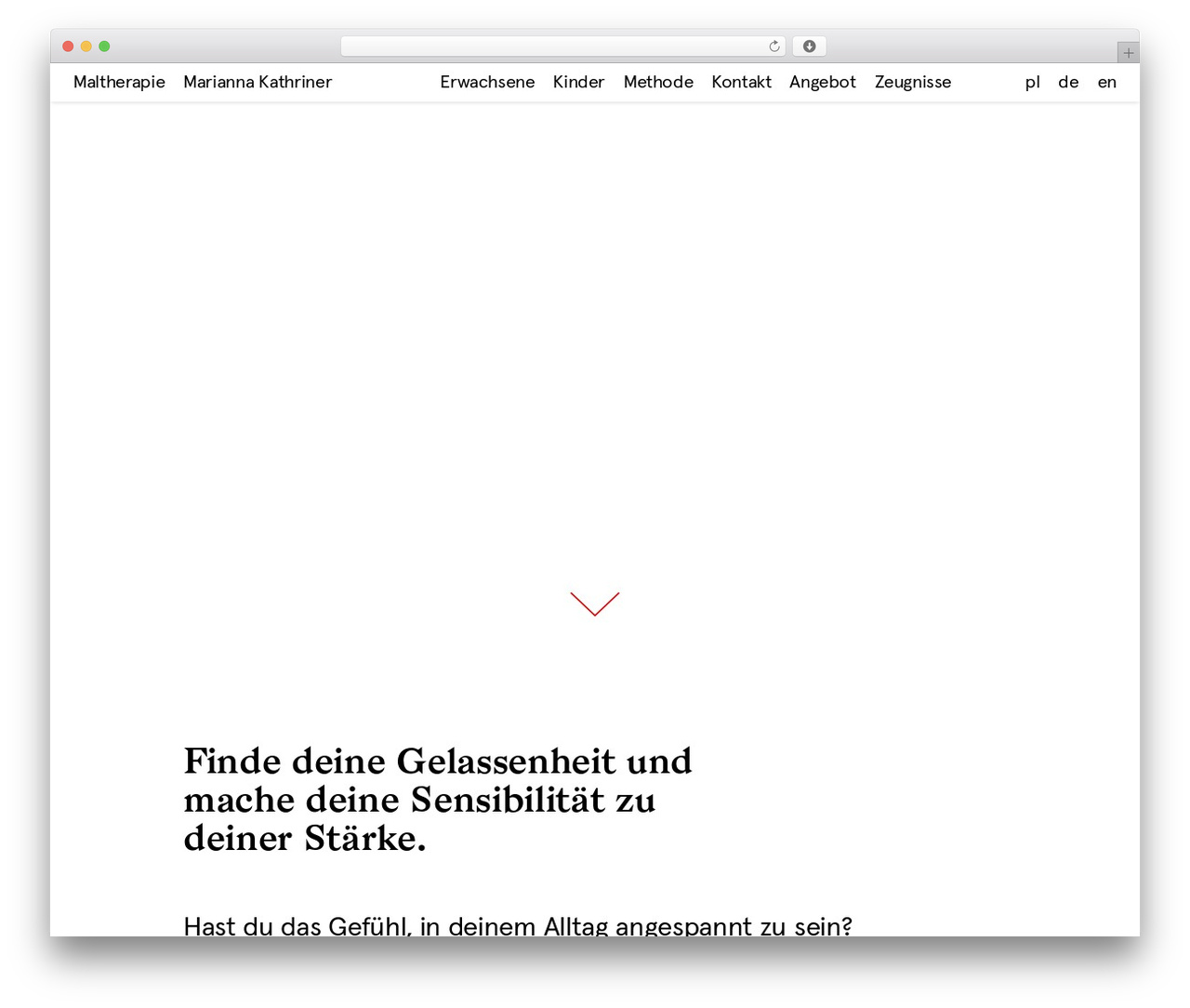Switch language to Polish (pl)
This screenshot has width=1190, height=1008.
click(x=1032, y=82)
